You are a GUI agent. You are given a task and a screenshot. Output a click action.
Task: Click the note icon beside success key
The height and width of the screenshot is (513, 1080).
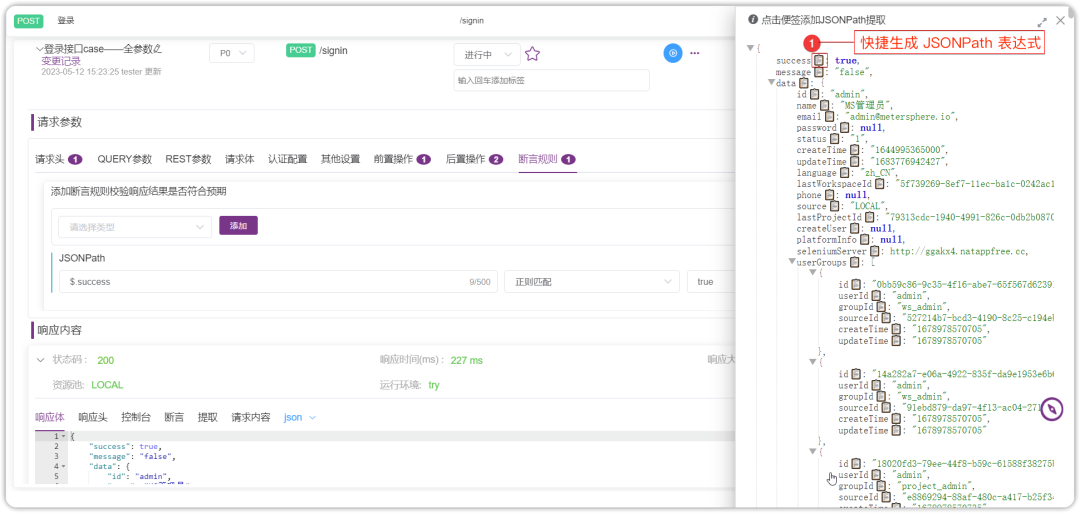tap(818, 61)
